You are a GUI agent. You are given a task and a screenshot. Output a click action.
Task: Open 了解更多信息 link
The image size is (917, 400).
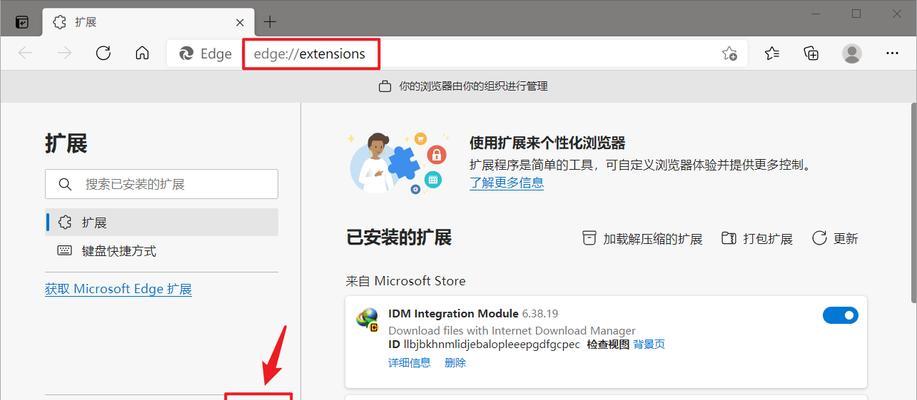pyautogui.click(x=506, y=183)
